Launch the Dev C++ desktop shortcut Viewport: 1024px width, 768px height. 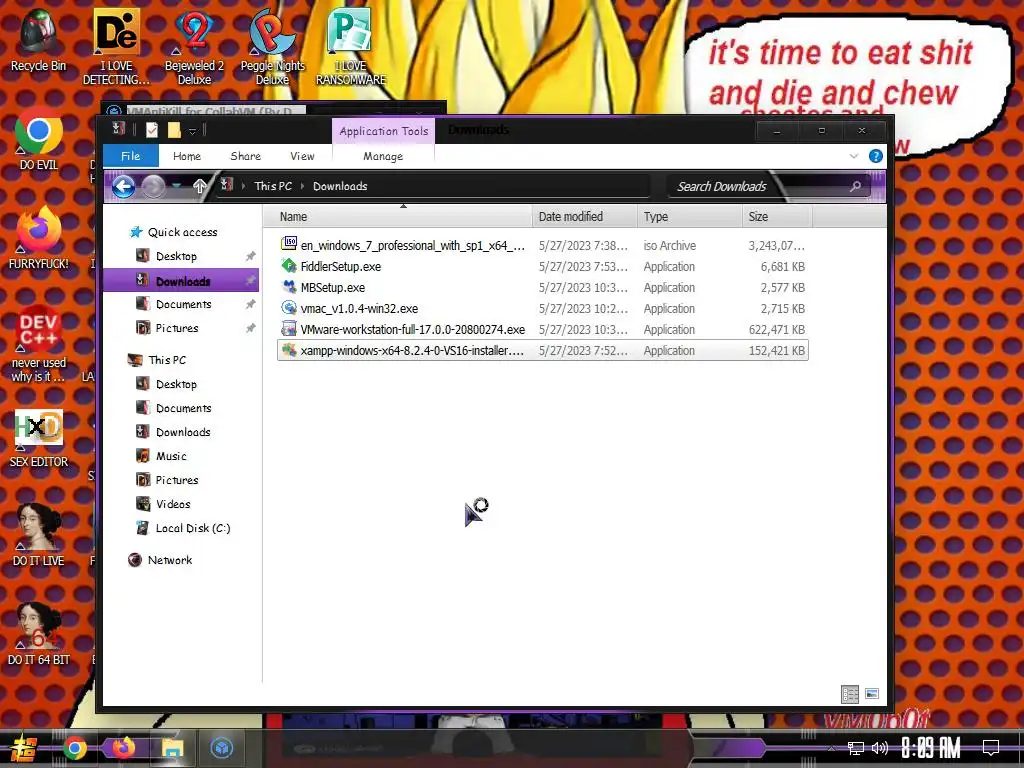point(39,344)
